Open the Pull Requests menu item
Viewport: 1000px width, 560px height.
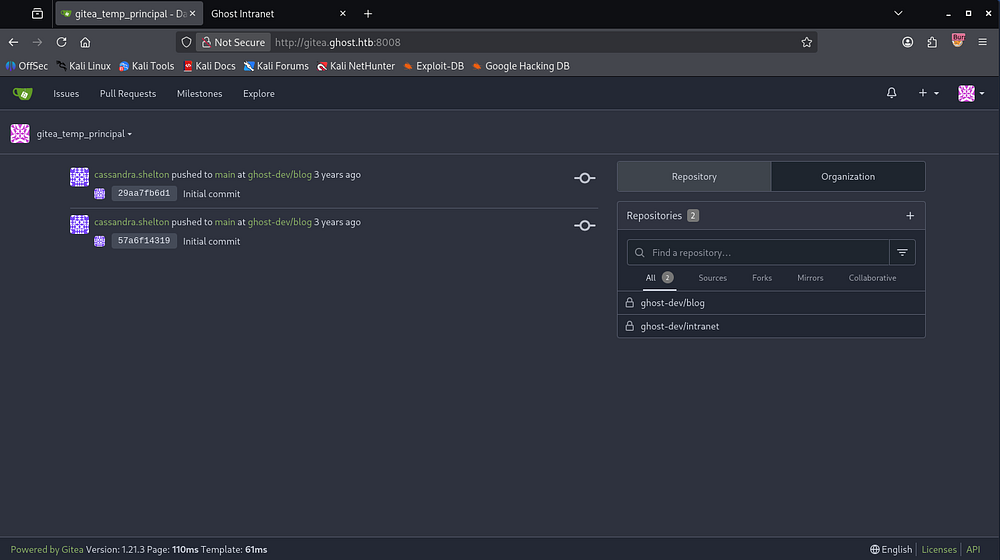(x=128, y=94)
